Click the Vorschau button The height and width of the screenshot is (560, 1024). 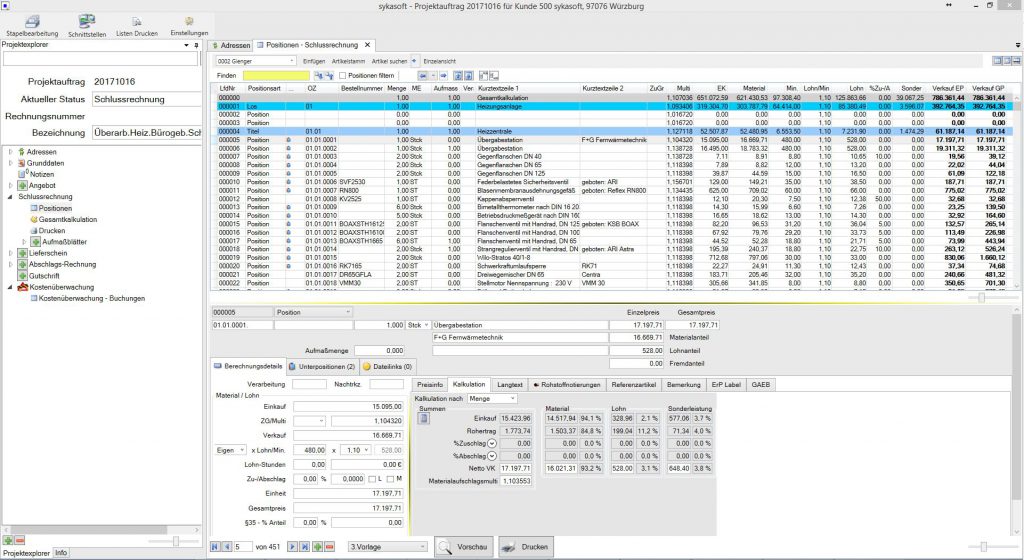463,547
